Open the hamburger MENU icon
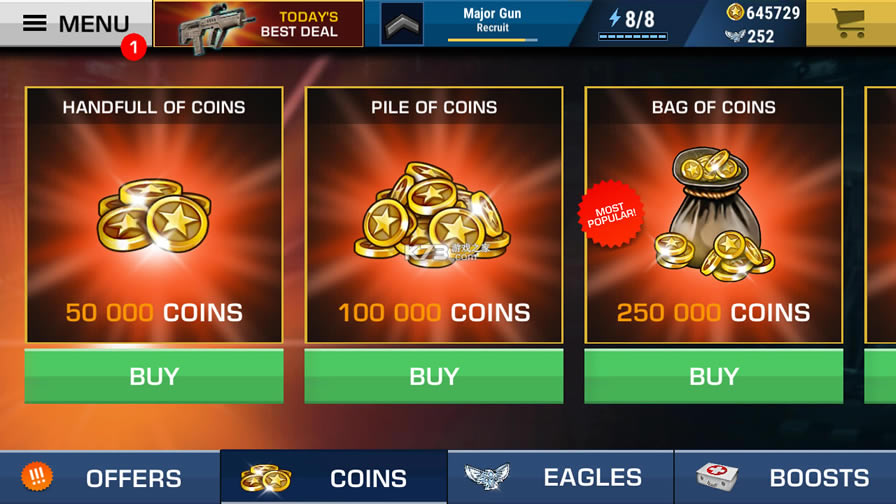 point(35,23)
